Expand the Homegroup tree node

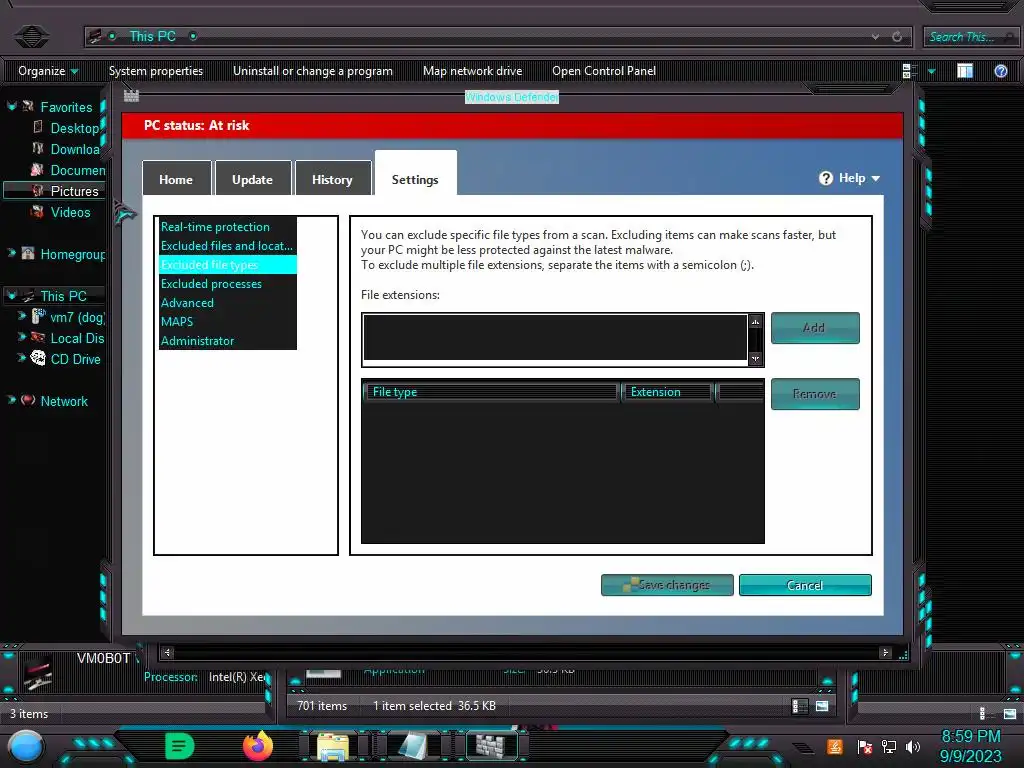click(x=11, y=253)
